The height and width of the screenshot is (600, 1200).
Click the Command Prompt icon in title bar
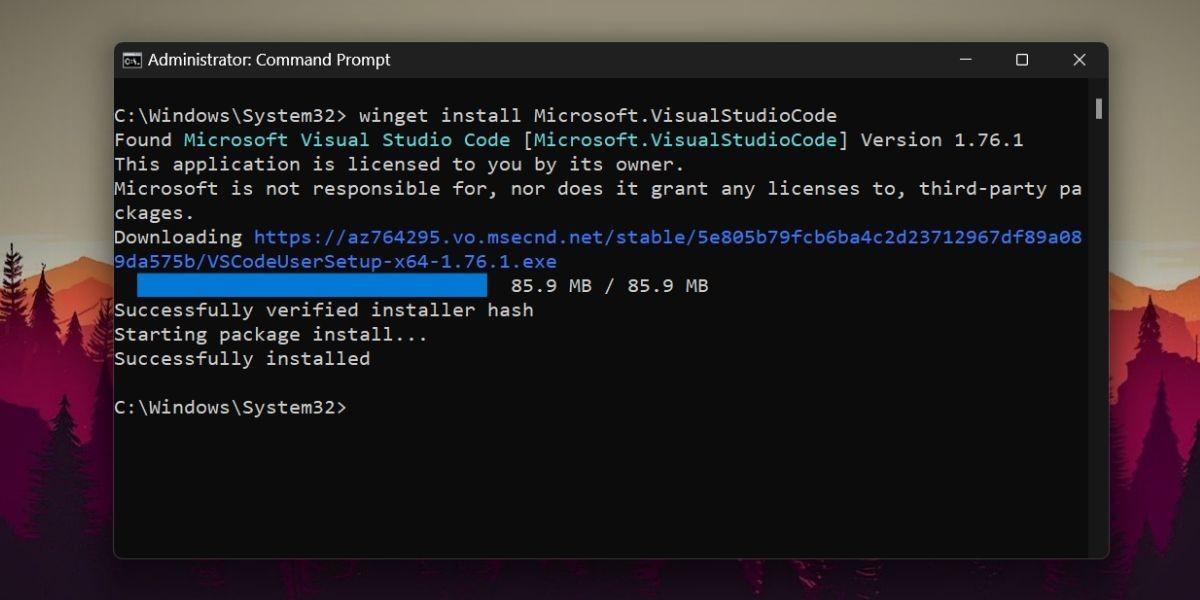coord(132,60)
